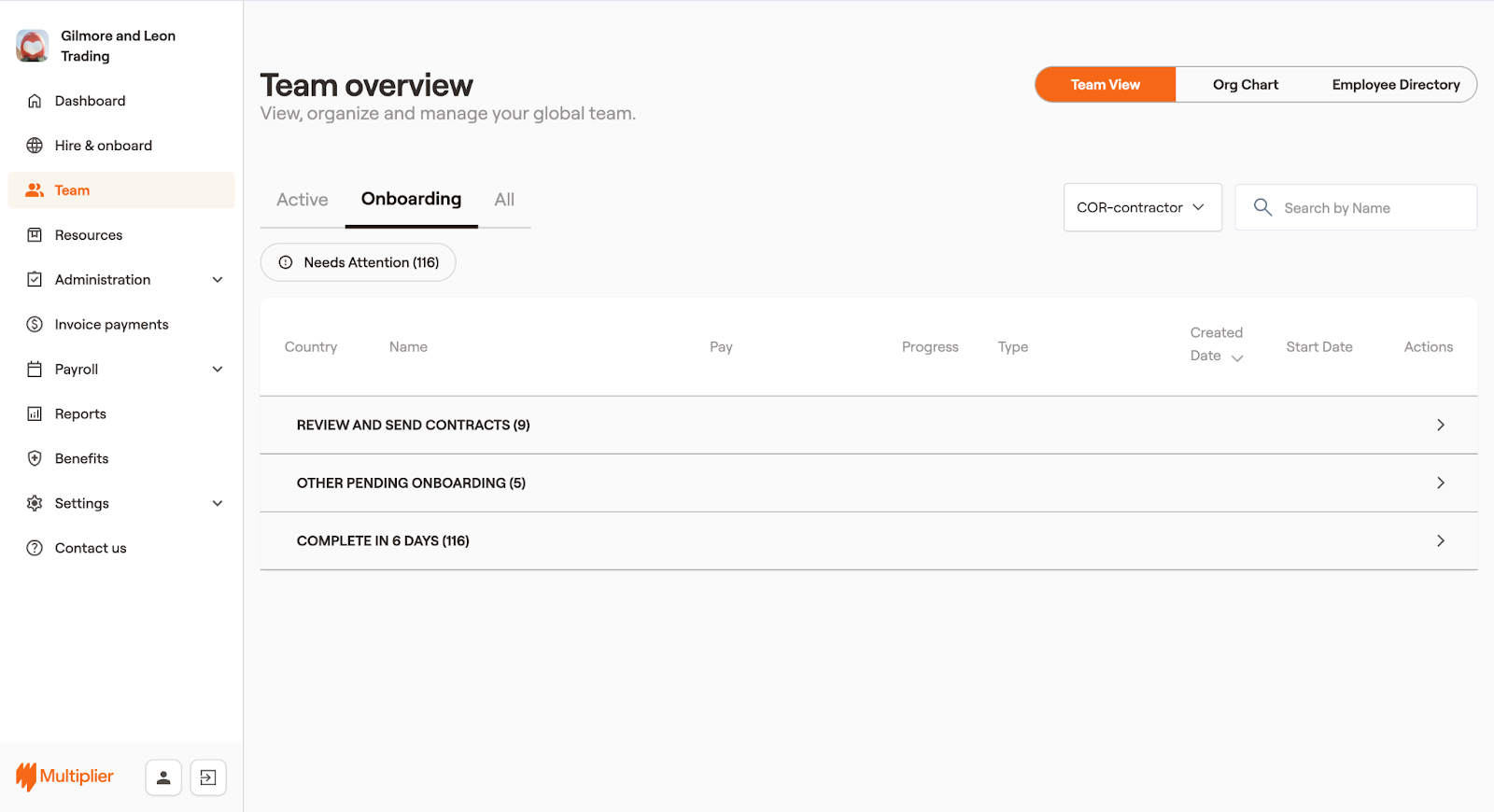Click the Needs Attention (116) filter
This screenshot has height=812, width=1494.
(359, 262)
